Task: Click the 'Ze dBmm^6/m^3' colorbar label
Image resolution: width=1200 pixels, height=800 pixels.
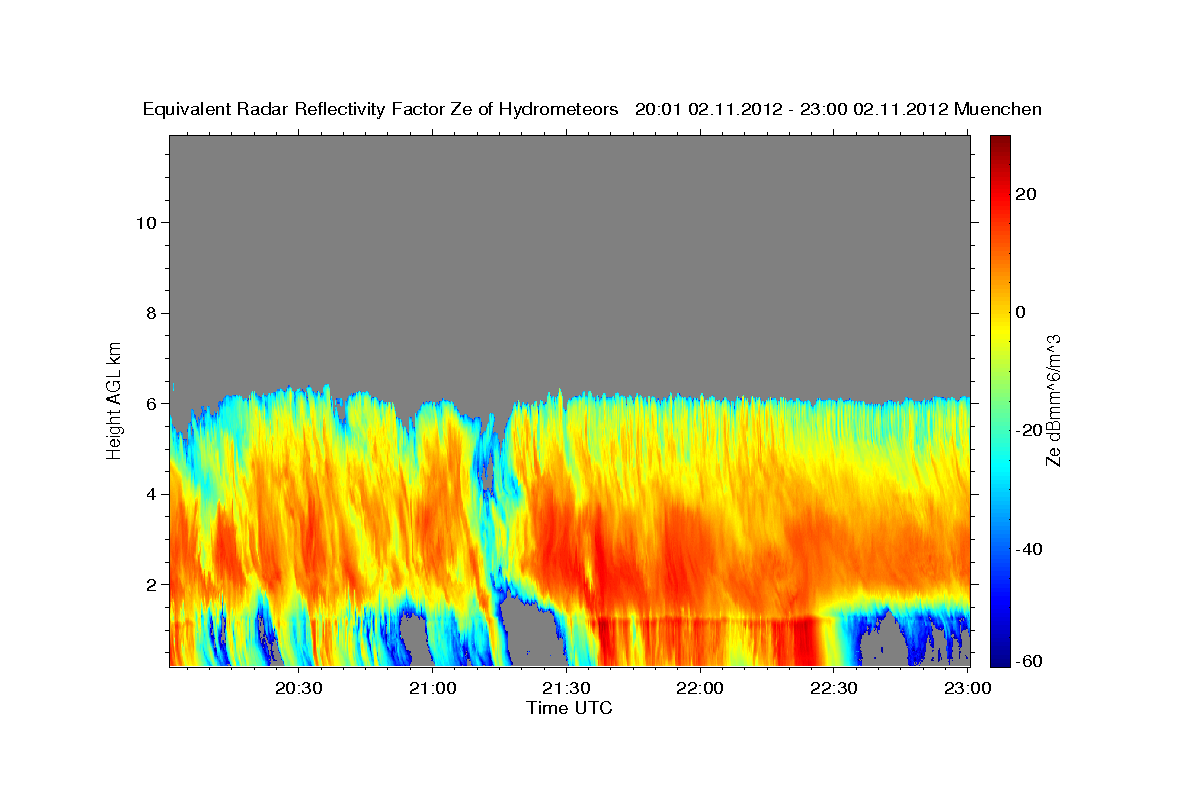Action: tap(1053, 400)
